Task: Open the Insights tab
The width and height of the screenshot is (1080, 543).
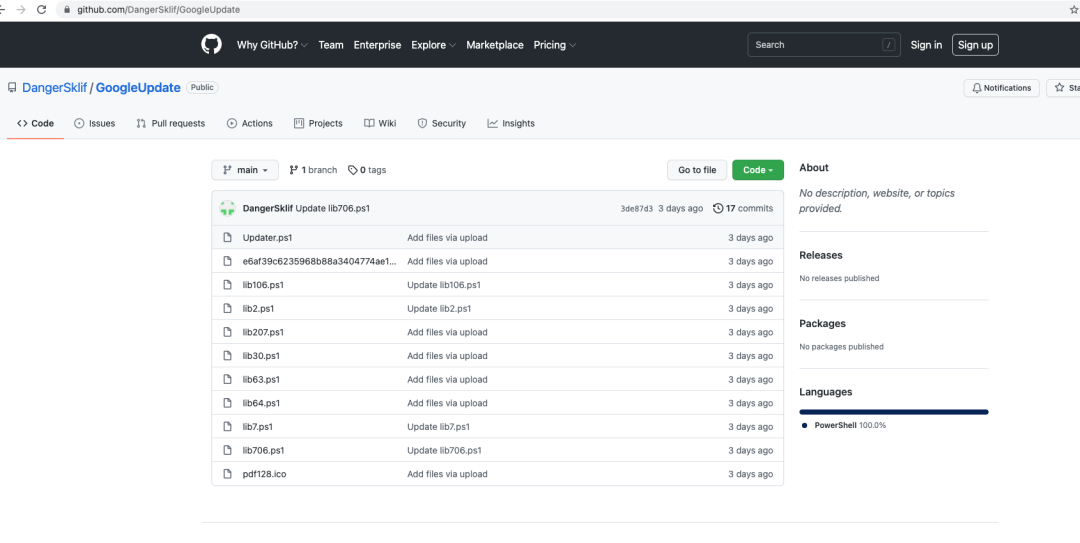Action: pyautogui.click(x=511, y=123)
